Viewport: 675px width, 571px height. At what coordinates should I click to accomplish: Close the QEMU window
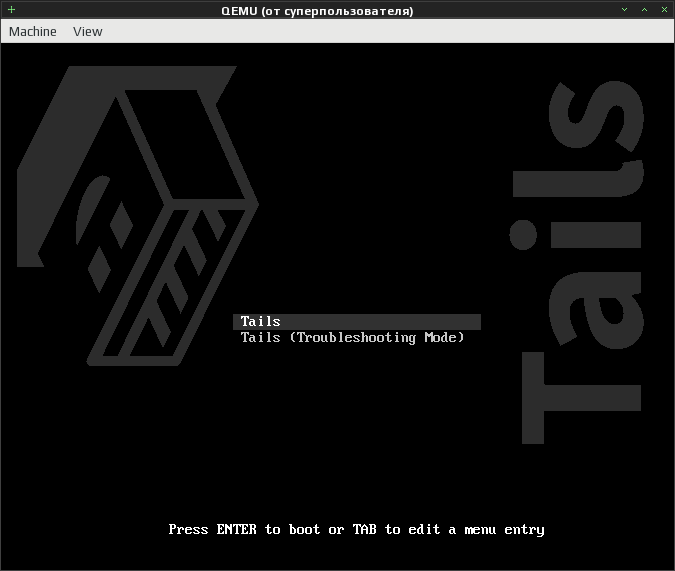[664, 9]
